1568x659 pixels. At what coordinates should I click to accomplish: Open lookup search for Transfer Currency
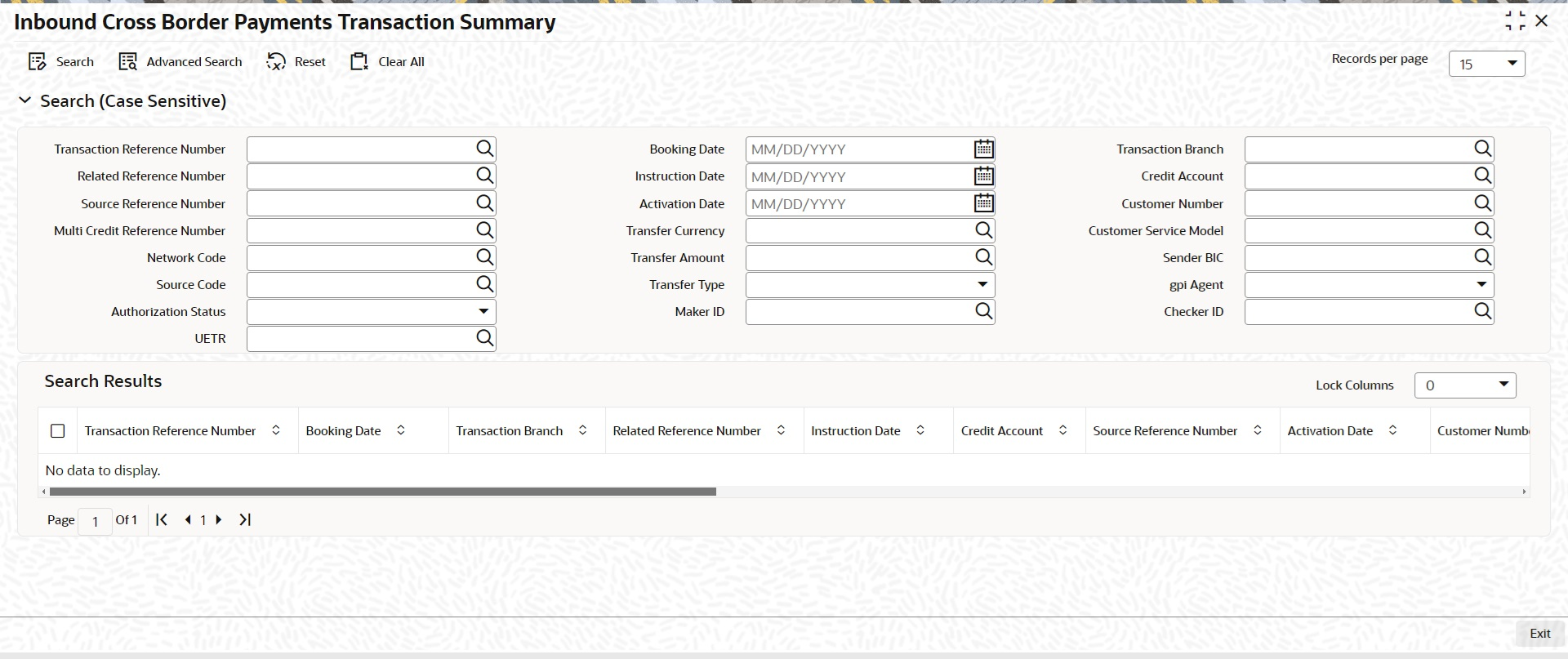point(984,230)
